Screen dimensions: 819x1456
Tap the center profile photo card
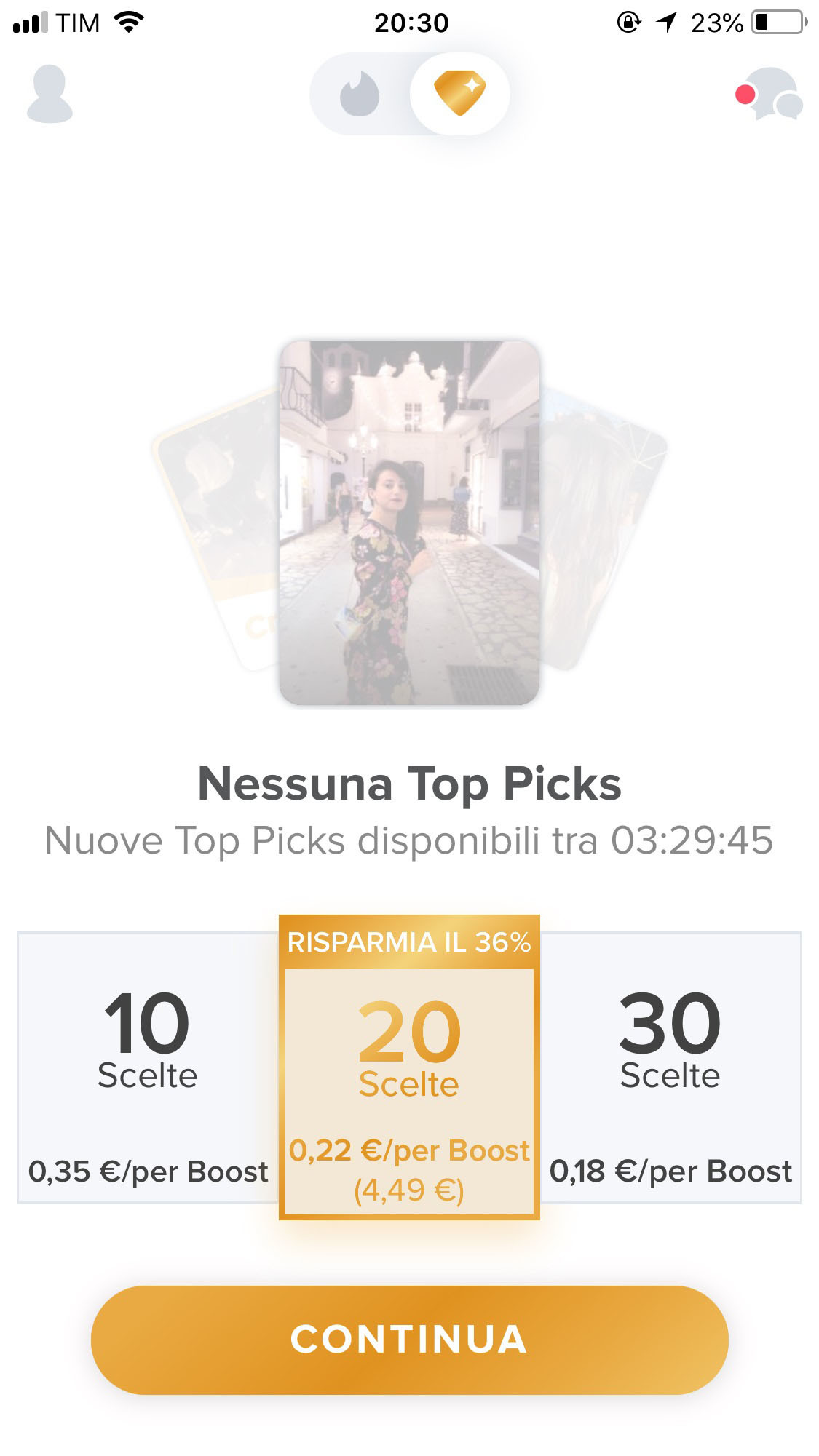coord(409,522)
